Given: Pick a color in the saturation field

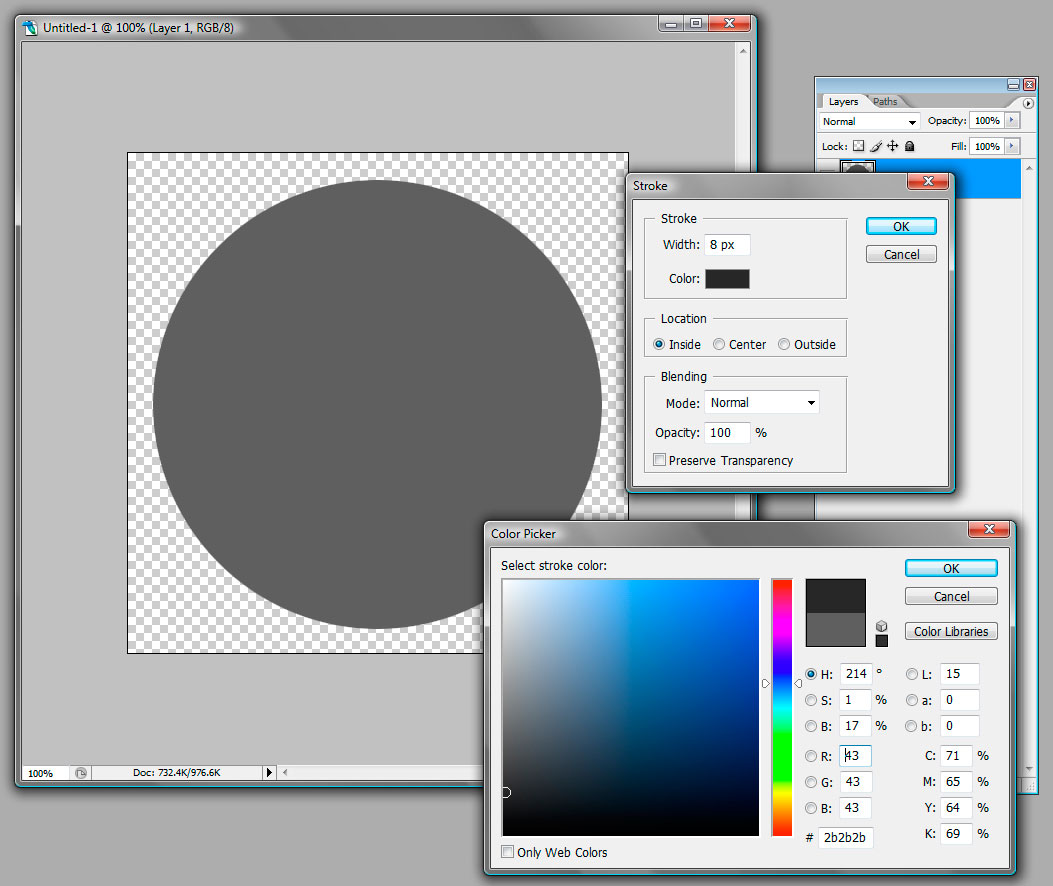Looking at the screenshot, I should point(631,707).
